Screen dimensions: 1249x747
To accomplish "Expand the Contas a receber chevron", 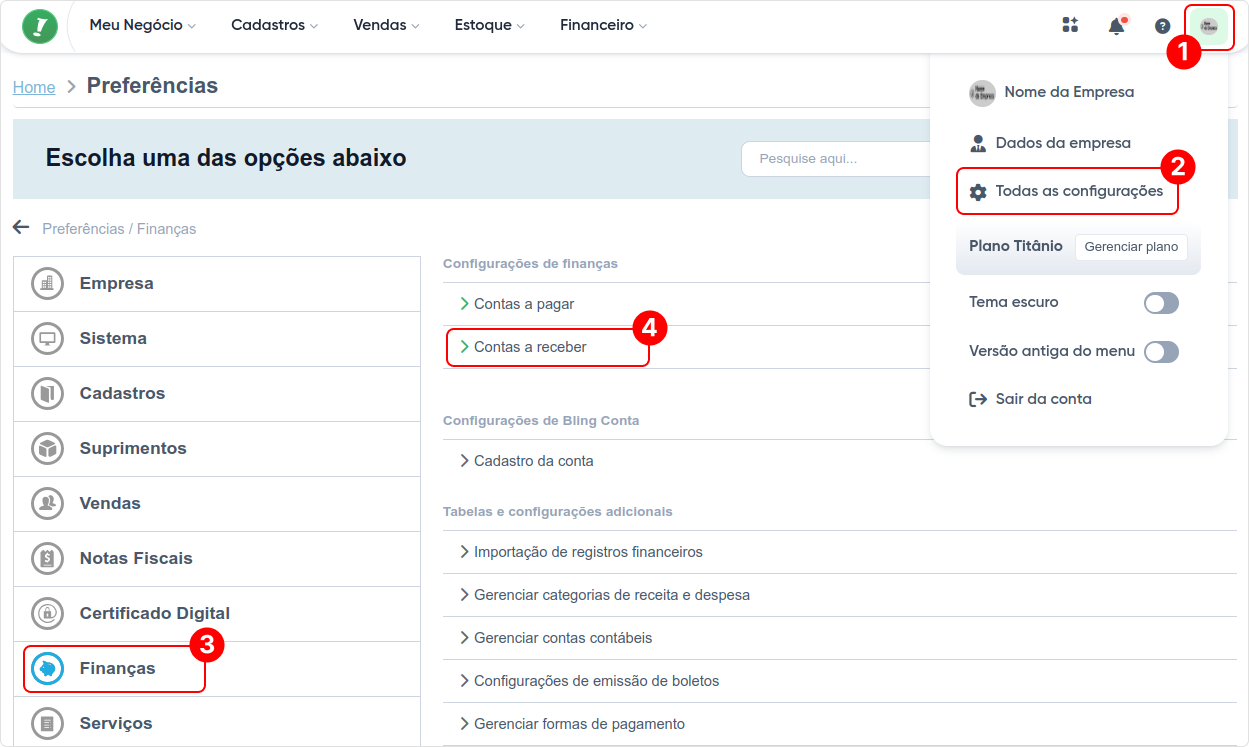I will (464, 347).
